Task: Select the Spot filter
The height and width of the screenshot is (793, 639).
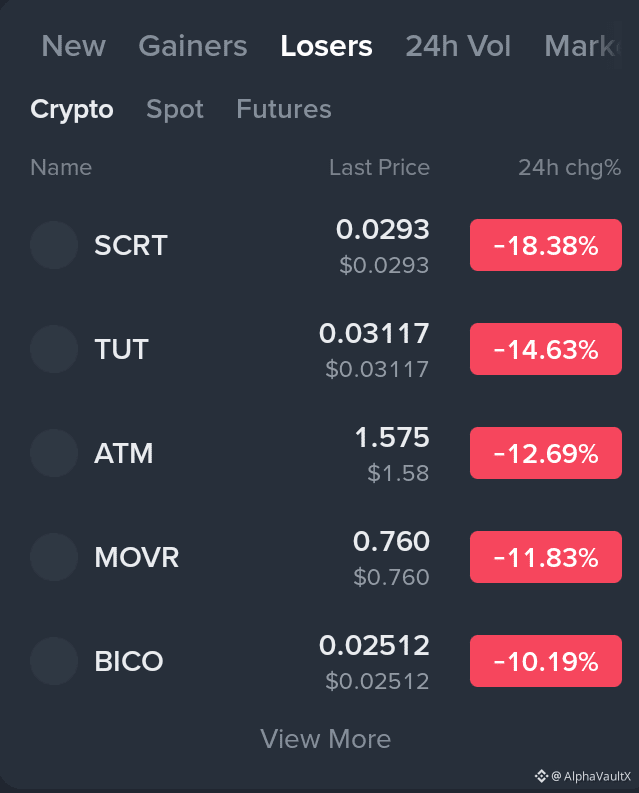Action: click(175, 109)
